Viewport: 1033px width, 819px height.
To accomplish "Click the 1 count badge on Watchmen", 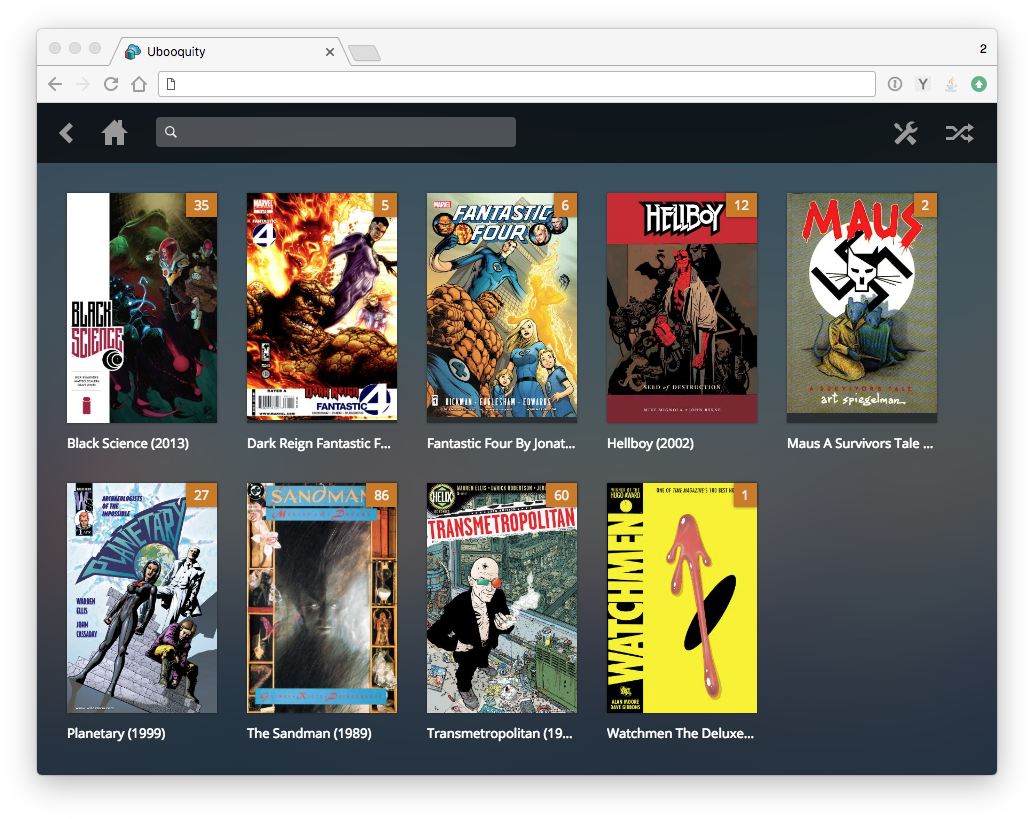I will coord(745,495).
